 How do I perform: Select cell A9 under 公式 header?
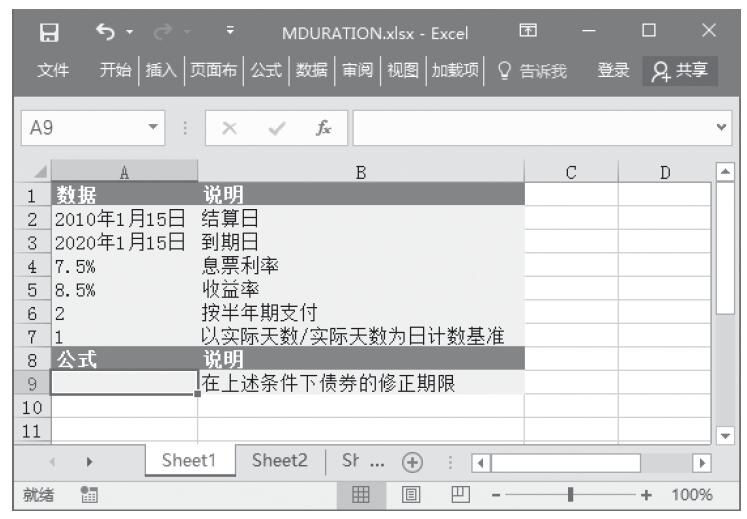(124, 382)
